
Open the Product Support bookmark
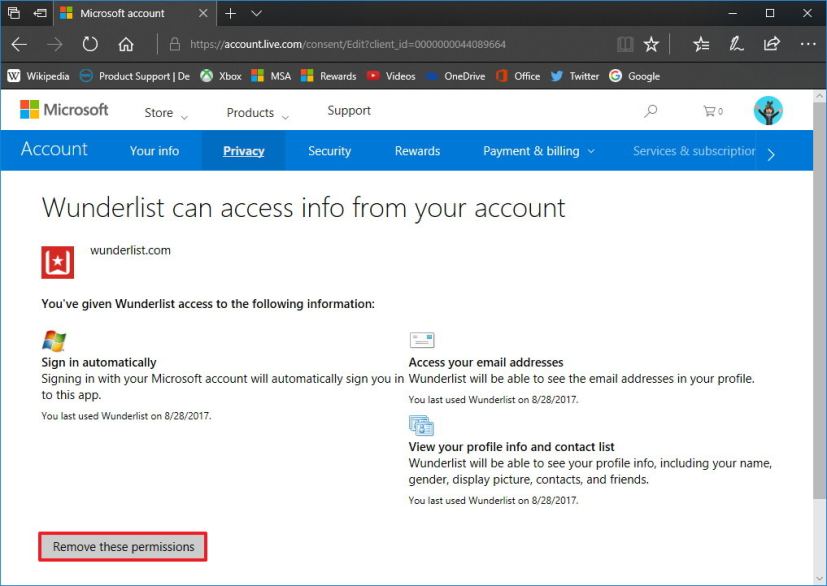click(x=134, y=76)
